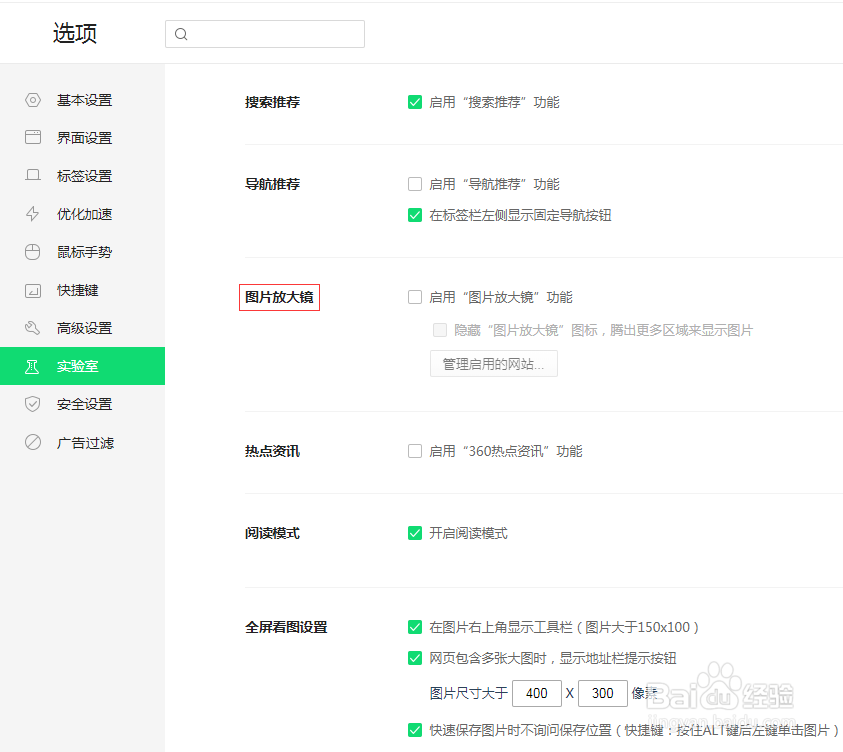Viewport: 843px width, 752px height.
Task: Click the 热点资讯 section heading
Action: 272,451
